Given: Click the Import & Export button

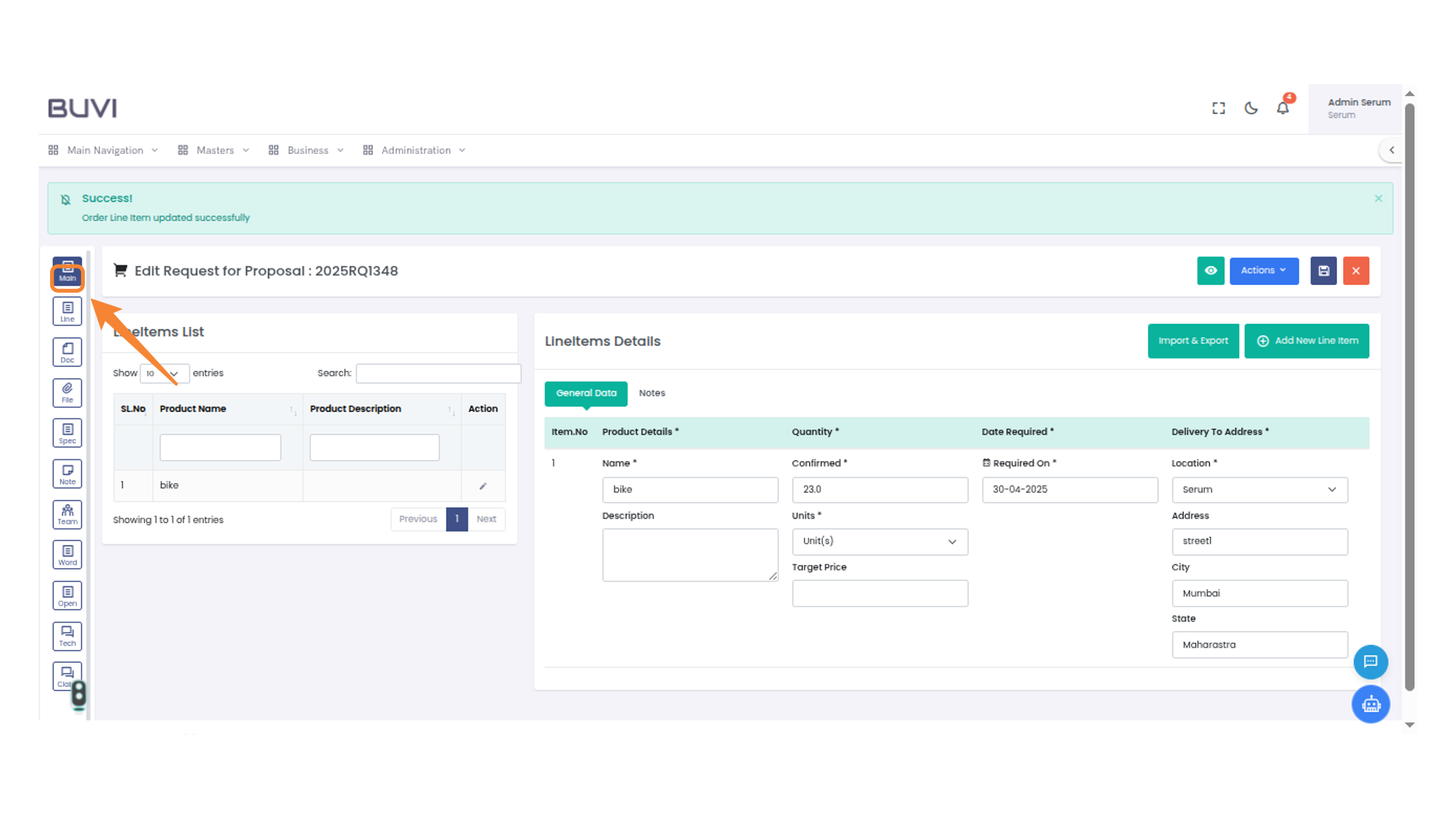Looking at the screenshot, I should 1193,340.
